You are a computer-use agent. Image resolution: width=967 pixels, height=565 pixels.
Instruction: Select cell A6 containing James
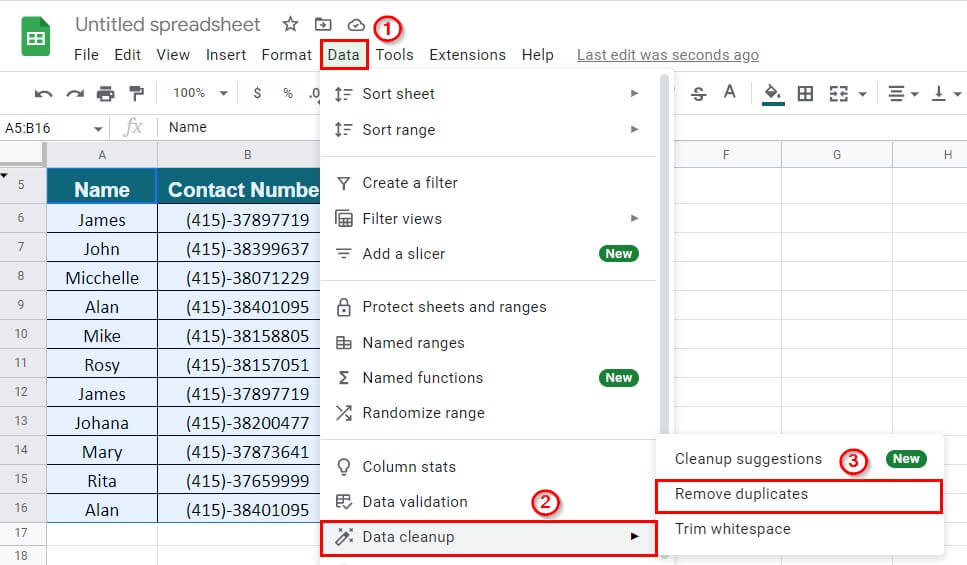point(102,220)
